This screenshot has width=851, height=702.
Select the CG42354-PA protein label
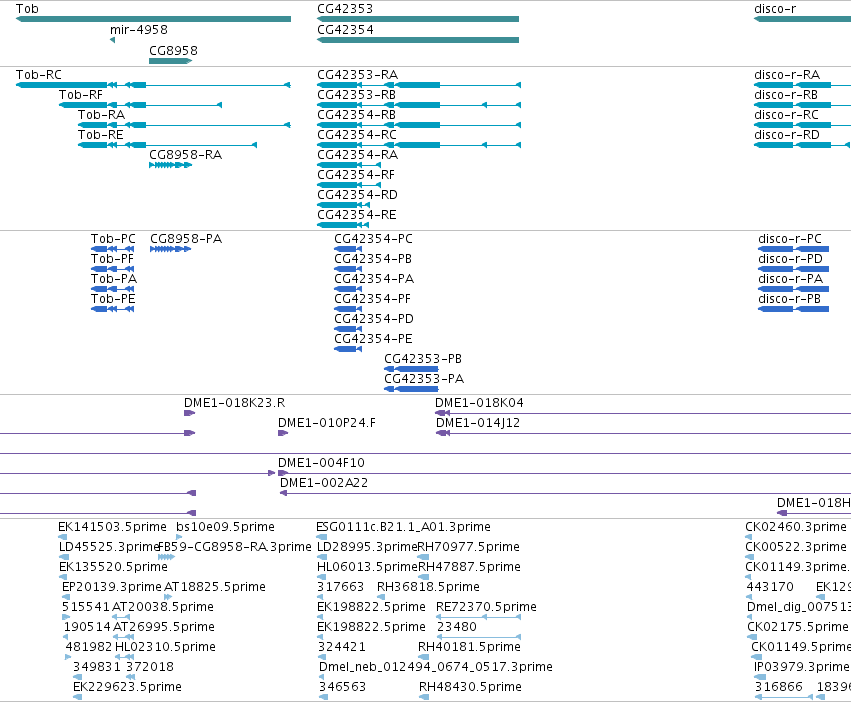coord(374,280)
